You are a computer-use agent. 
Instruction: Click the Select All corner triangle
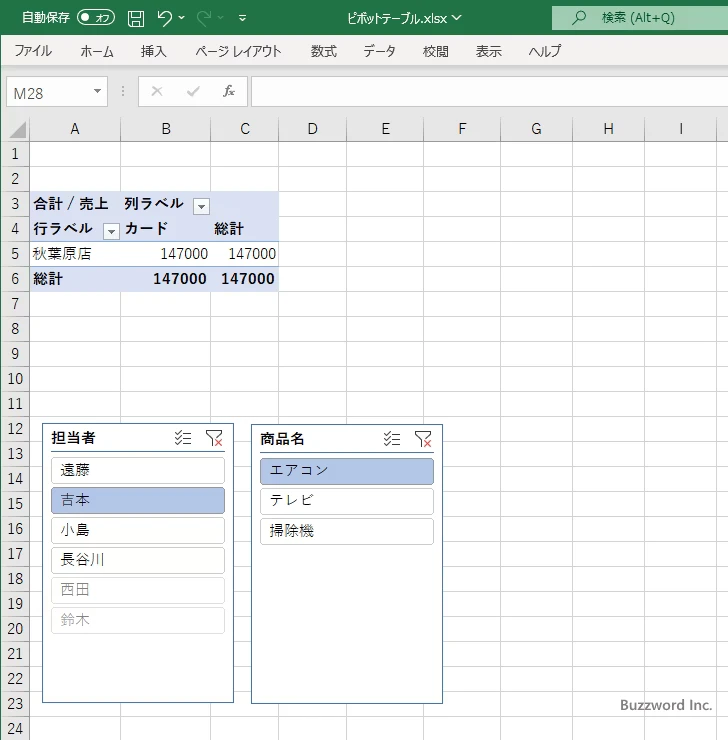pos(18,129)
